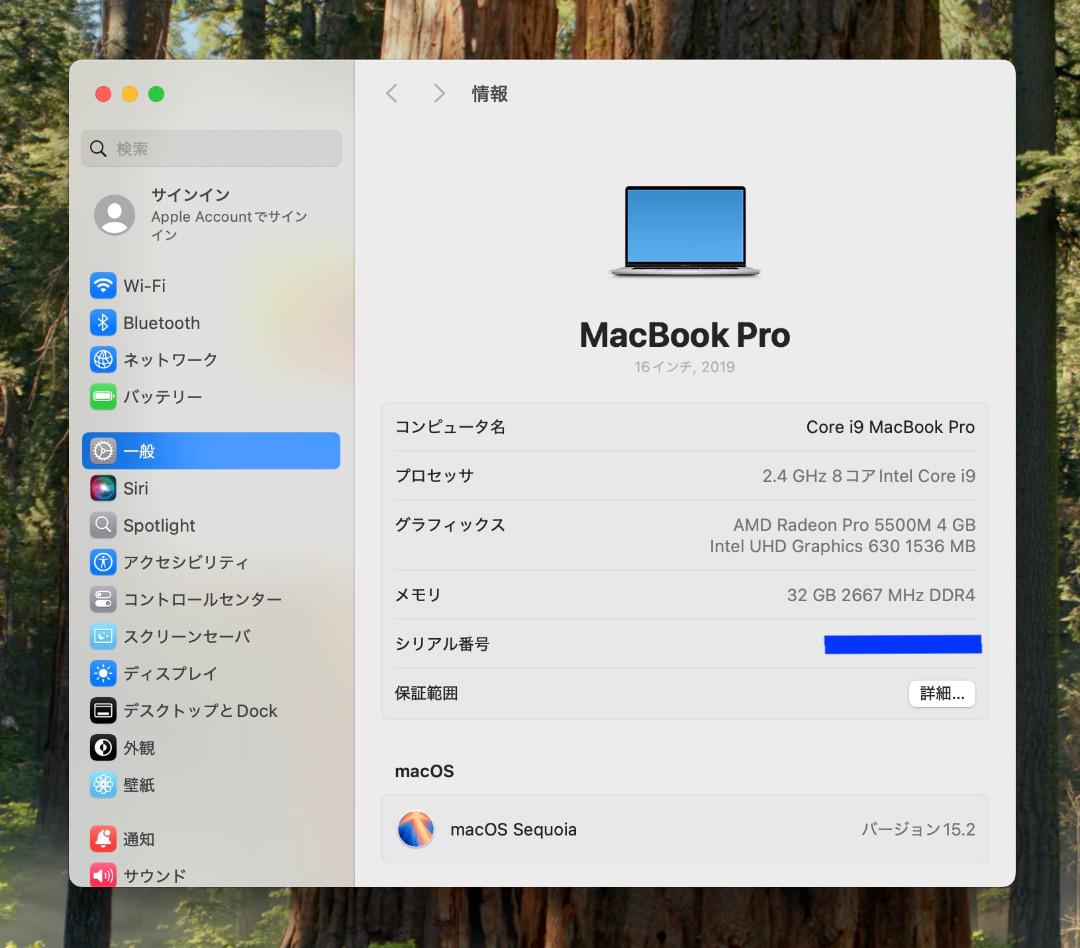Click the プロセッサ label
Image resolution: width=1080 pixels, height=948 pixels.
click(x=435, y=476)
